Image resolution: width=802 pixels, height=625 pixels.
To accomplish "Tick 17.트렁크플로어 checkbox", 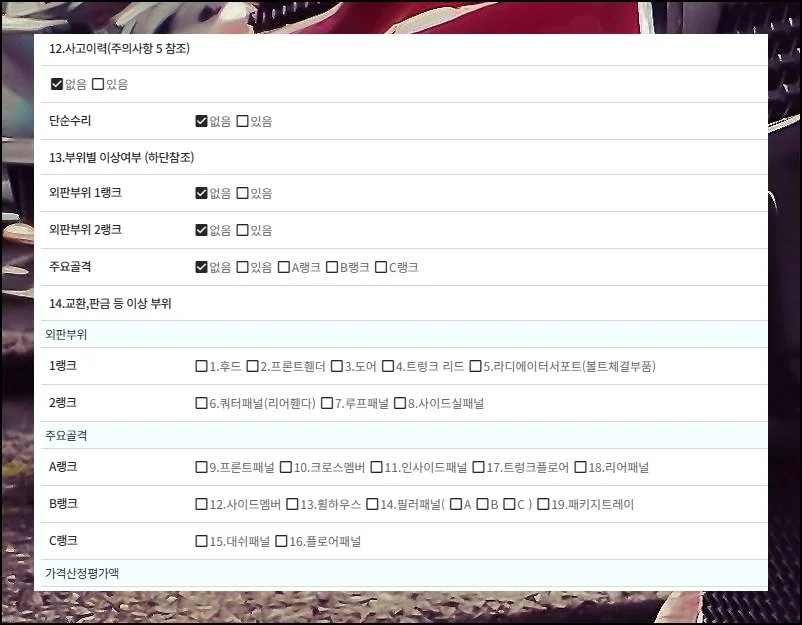I will click(x=479, y=467).
